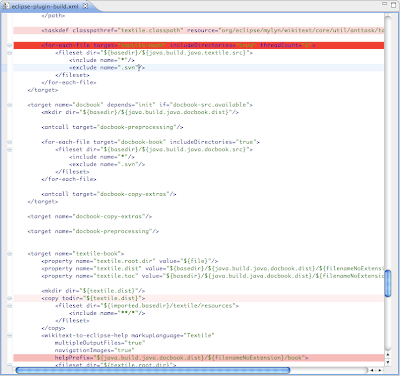Image resolution: width=400 pixels, height=376 pixels.
Task: Collapse the target name="textile-book" fold marker
Action: 10,254
